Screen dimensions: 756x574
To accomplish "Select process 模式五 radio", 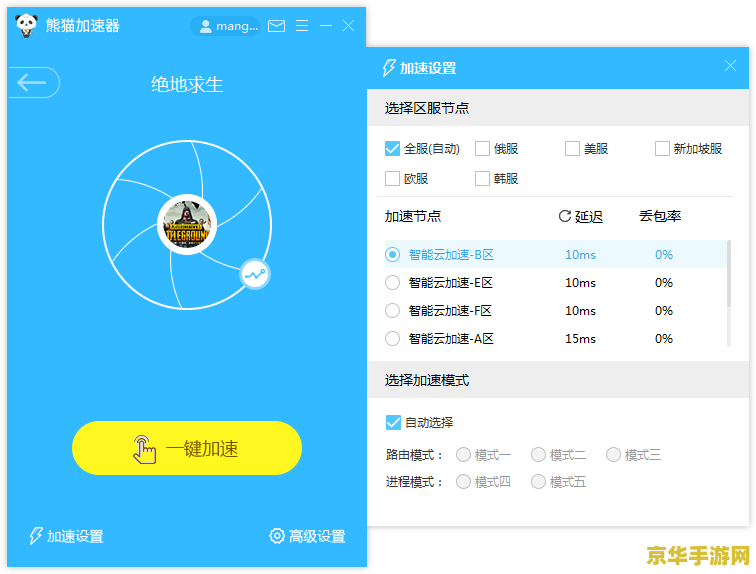I will (538, 481).
